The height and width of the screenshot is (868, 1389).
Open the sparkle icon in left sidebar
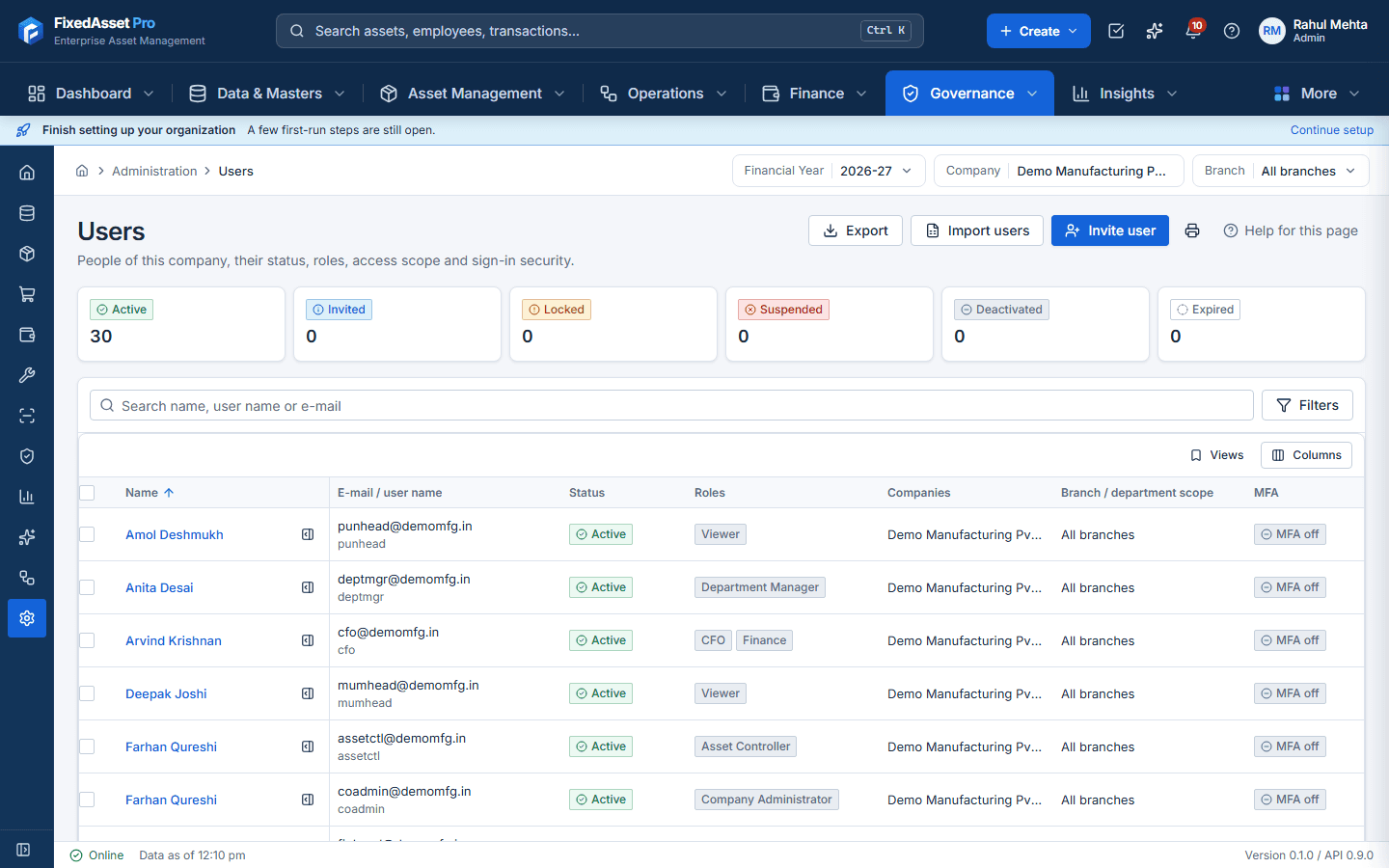(x=27, y=537)
